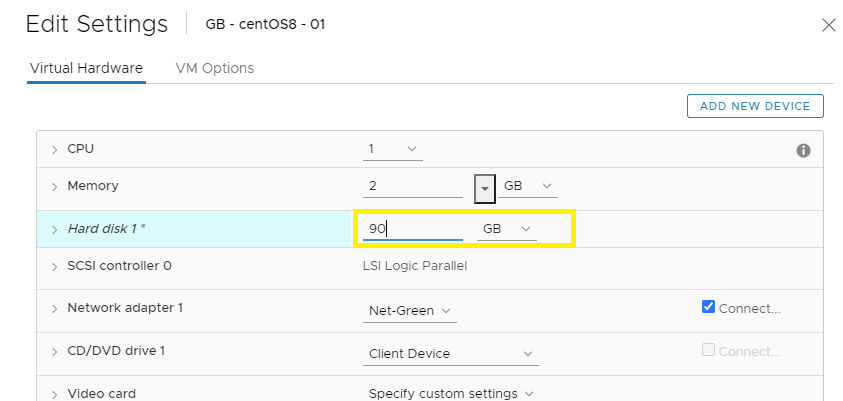Select the Virtual Hardware tab
The height and width of the screenshot is (401, 843).
(x=86, y=68)
